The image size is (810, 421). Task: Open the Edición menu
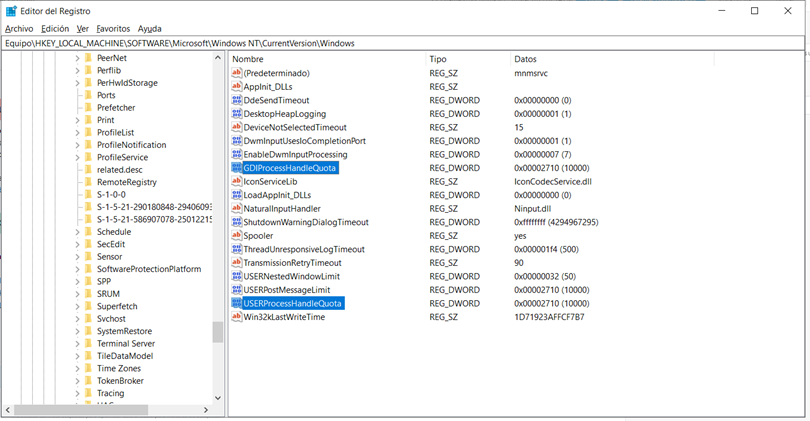point(55,29)
